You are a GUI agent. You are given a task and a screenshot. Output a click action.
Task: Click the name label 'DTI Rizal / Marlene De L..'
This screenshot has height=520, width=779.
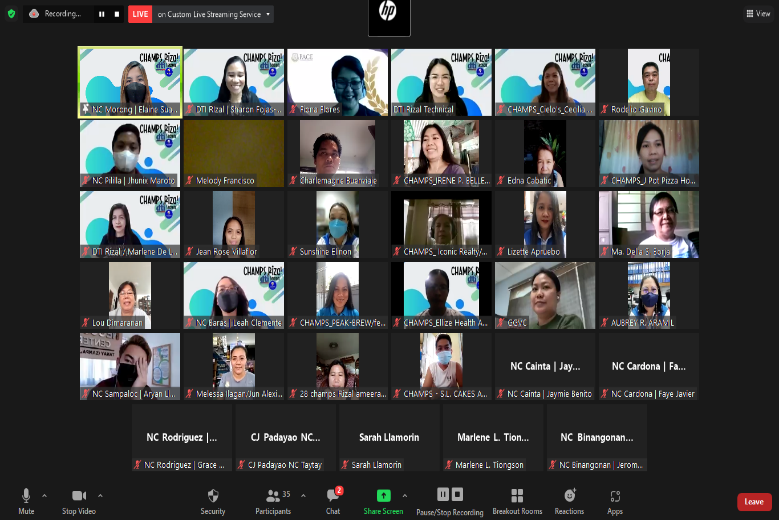tap(135, 252)
